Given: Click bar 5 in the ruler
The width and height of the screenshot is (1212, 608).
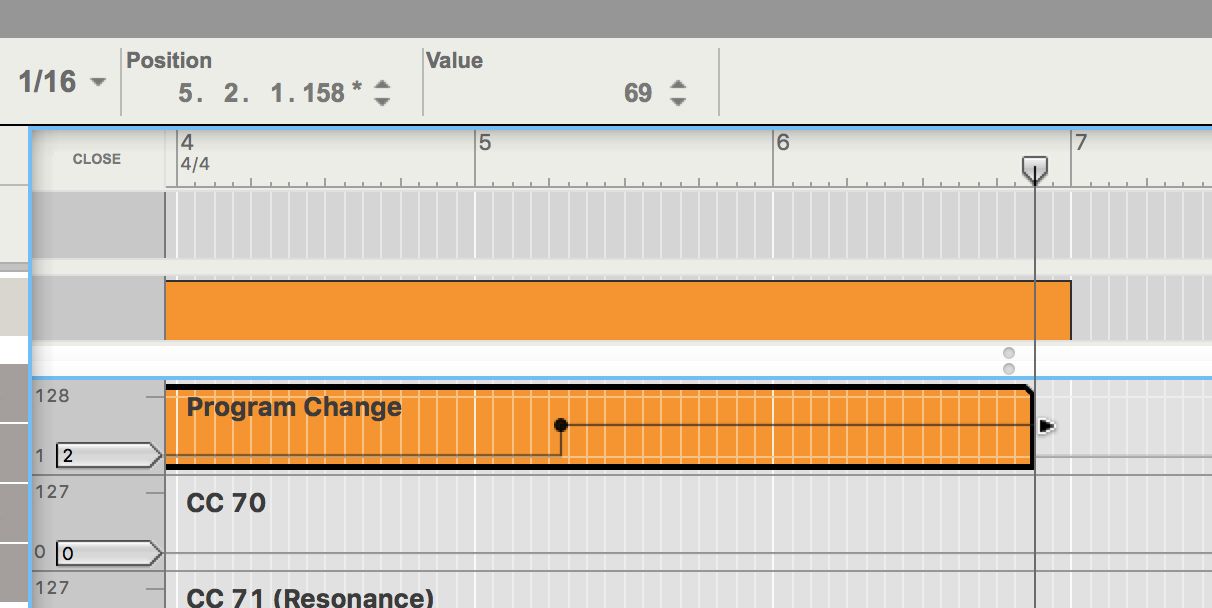Looking at the screenshot, I should click(x=485, y=143).
